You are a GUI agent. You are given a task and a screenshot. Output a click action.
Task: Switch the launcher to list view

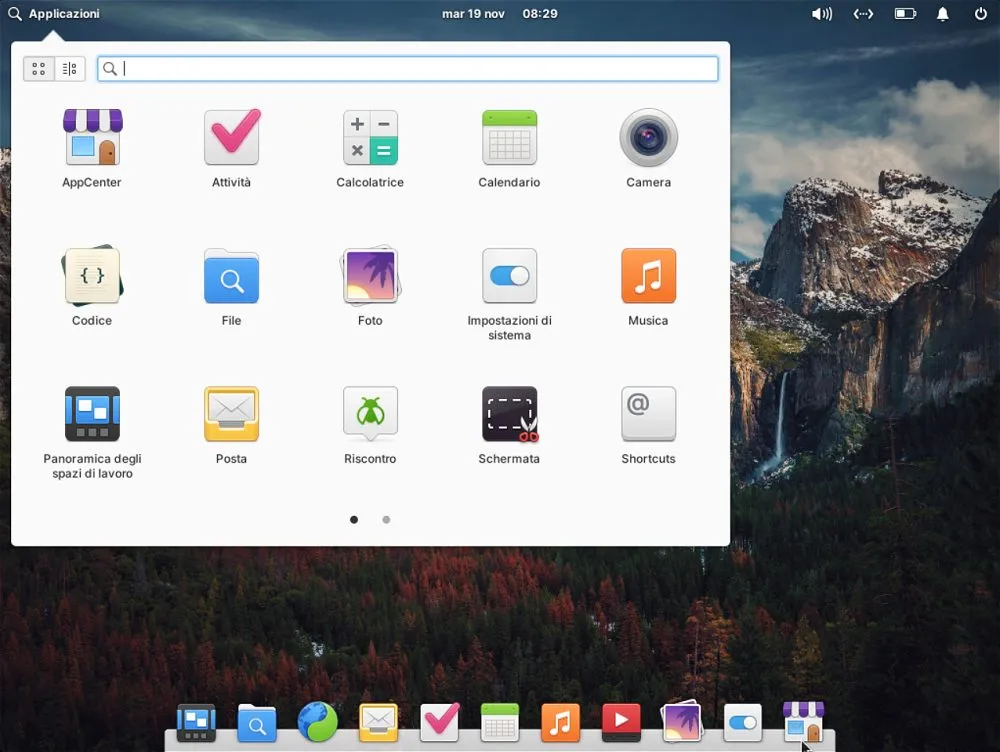(69, 68)
